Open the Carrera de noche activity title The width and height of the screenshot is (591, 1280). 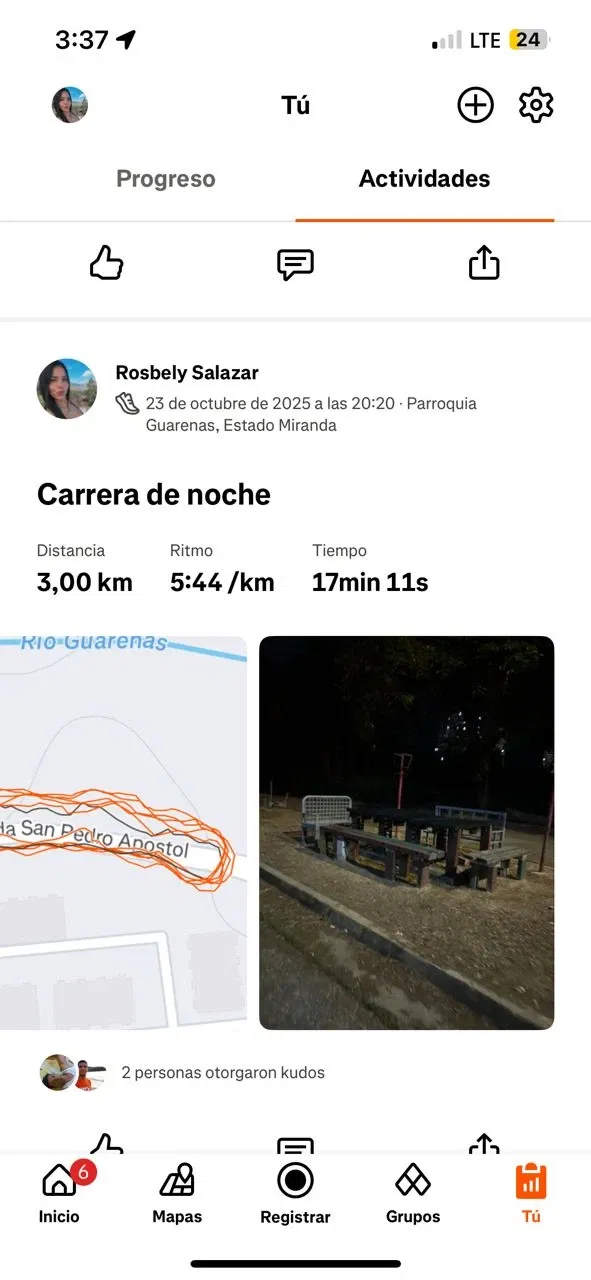(154, 494)
